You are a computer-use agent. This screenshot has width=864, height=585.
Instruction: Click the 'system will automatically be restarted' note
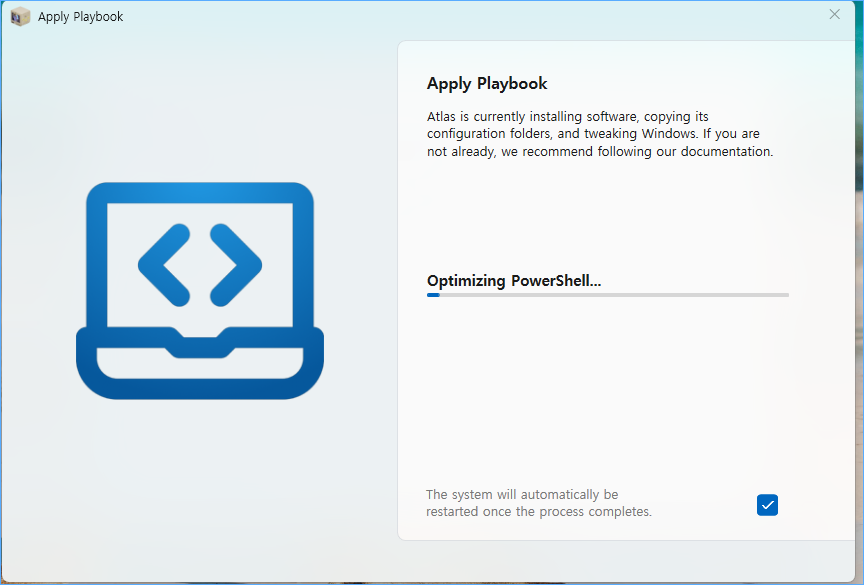[x=538, y=503]
